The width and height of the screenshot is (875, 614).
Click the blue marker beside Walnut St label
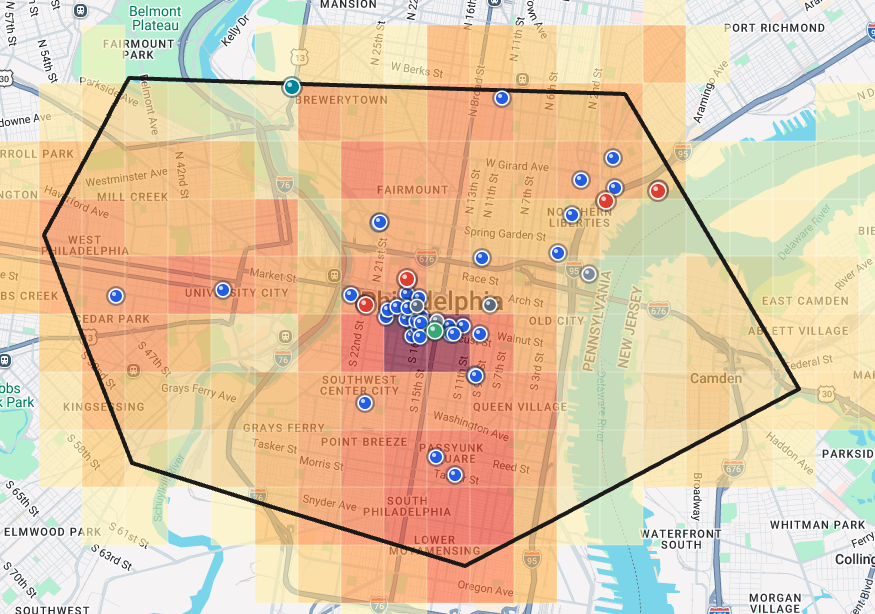(480, 334)
